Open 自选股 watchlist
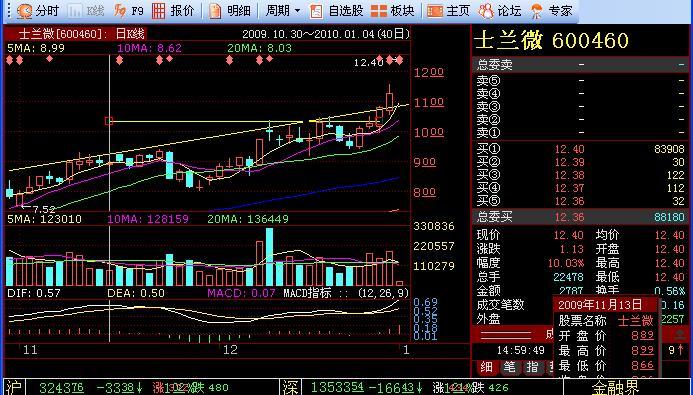693x395 pixels. pos(336,11)
